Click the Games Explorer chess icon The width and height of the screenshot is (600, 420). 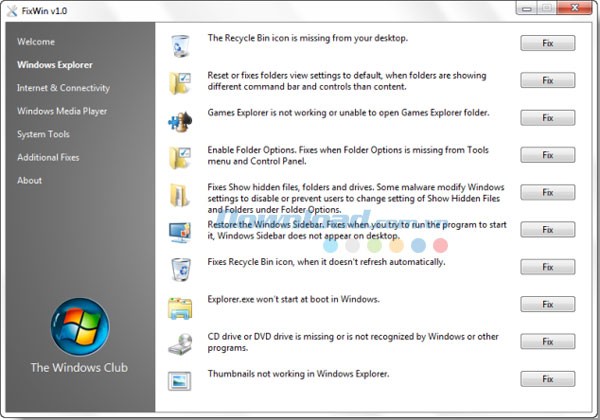pyautogui.click(x=181, y=119)
